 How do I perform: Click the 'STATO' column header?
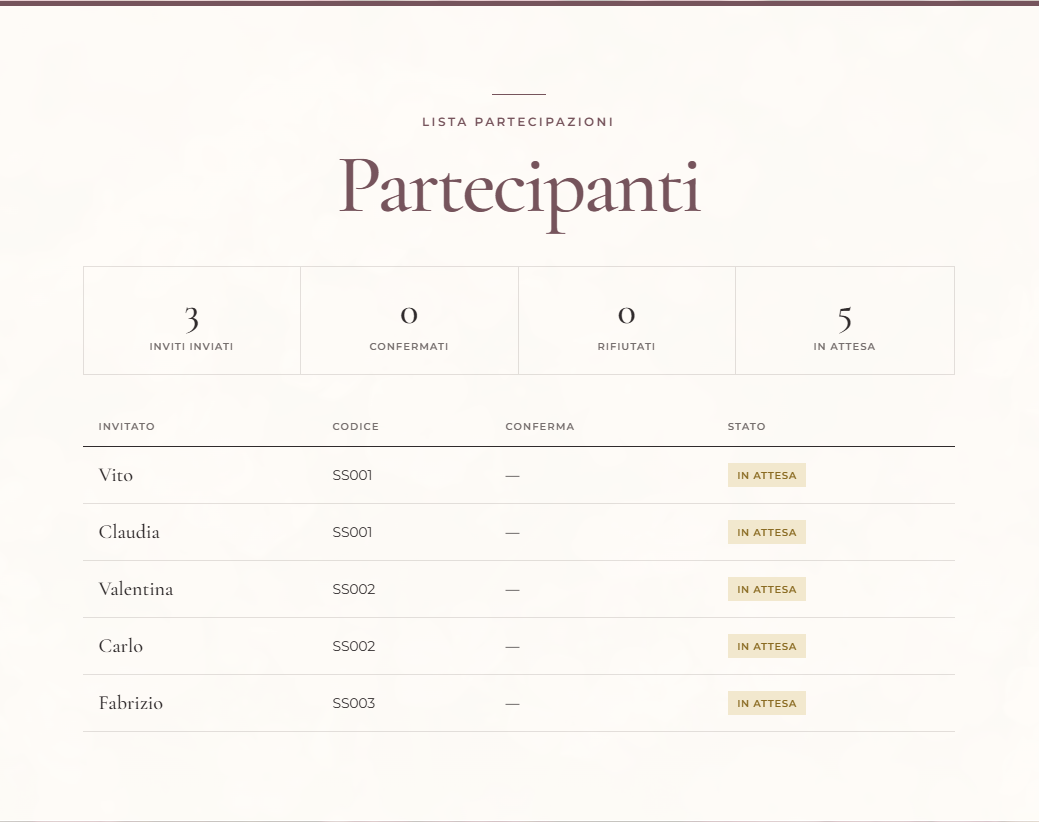[747, 427]
